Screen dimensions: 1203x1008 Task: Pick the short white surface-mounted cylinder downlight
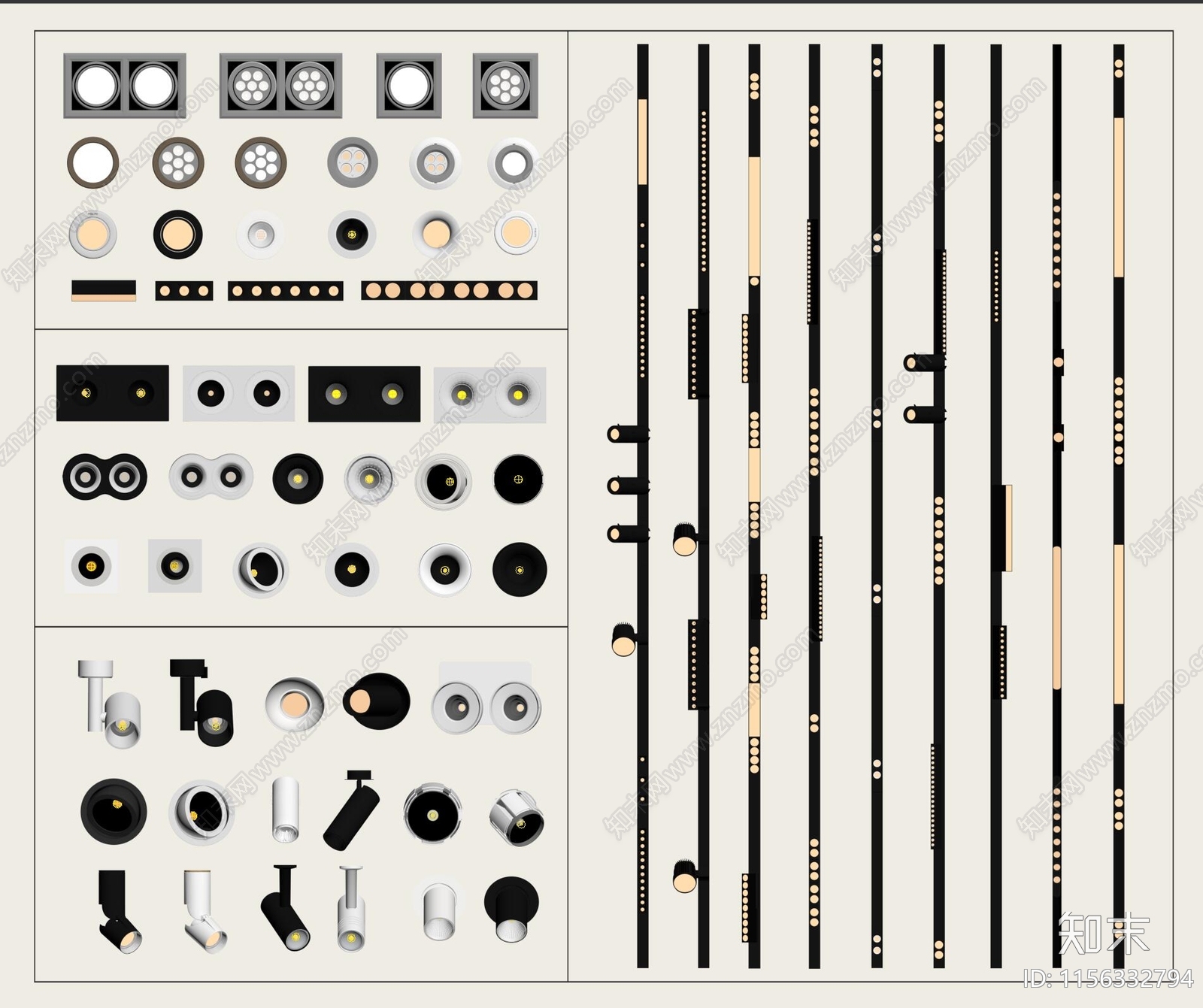coord(439,911)
